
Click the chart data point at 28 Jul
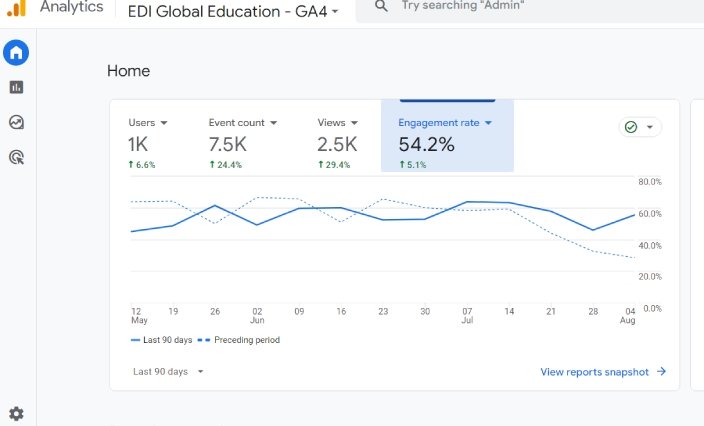[593, 230]
